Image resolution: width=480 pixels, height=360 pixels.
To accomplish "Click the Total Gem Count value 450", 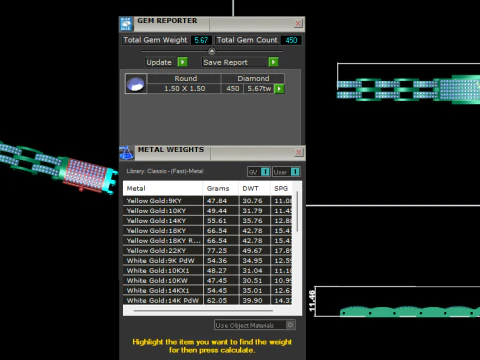I will tap(291, 40).
